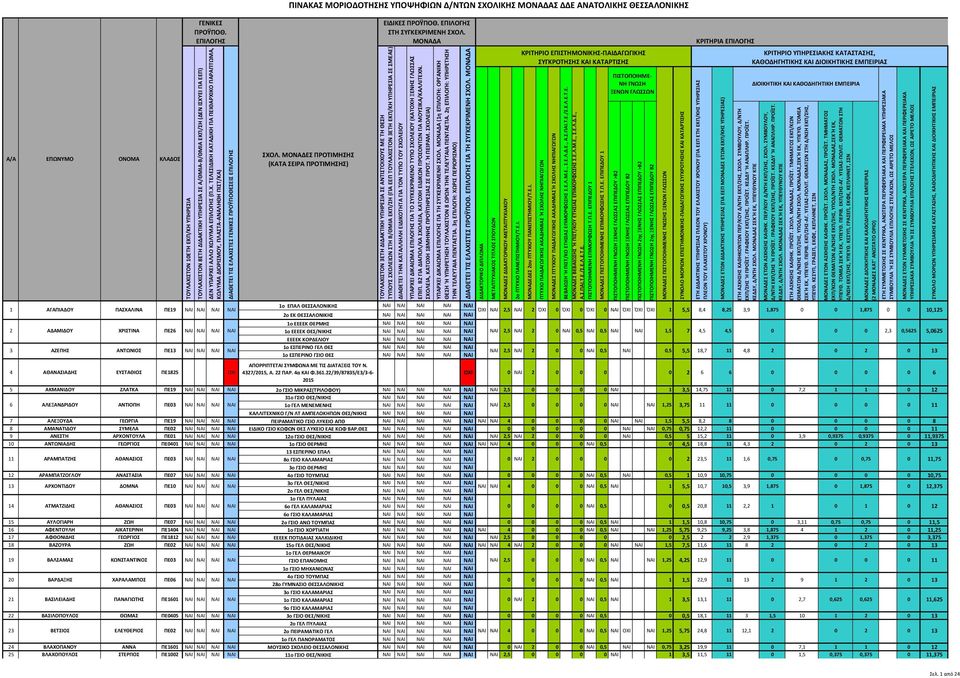Click surname cell 'ΑΖΕΠΗΣ'
Screen dimensions: 960x678
pos(59,351)
